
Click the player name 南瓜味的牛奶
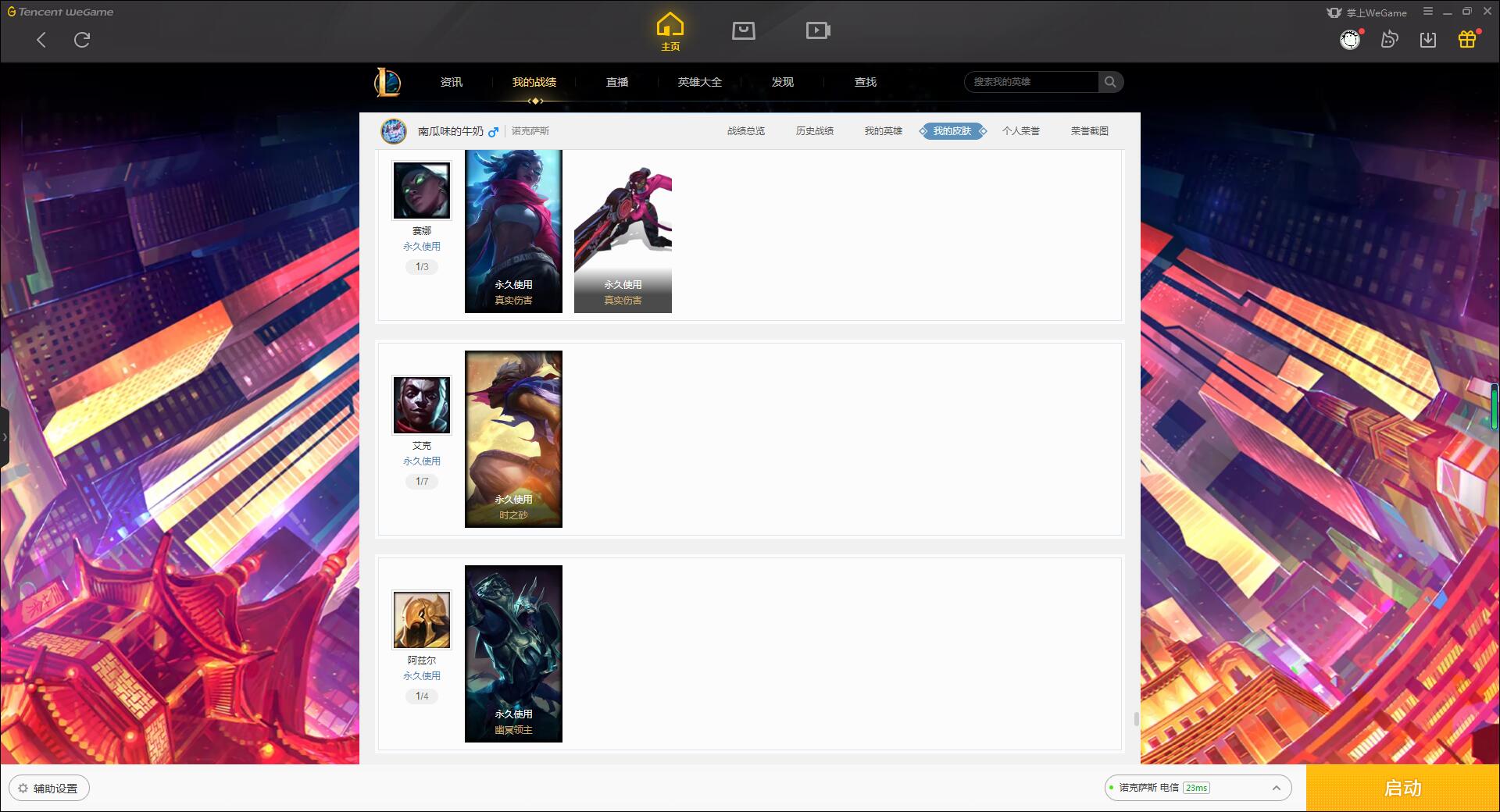(451, 131)
